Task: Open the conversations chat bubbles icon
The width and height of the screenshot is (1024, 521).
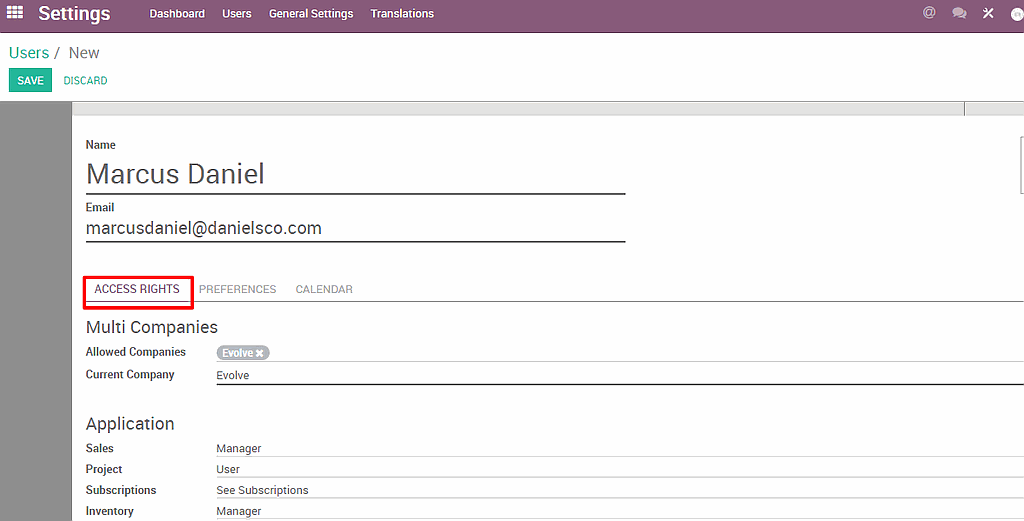Action: pos(959,13)
